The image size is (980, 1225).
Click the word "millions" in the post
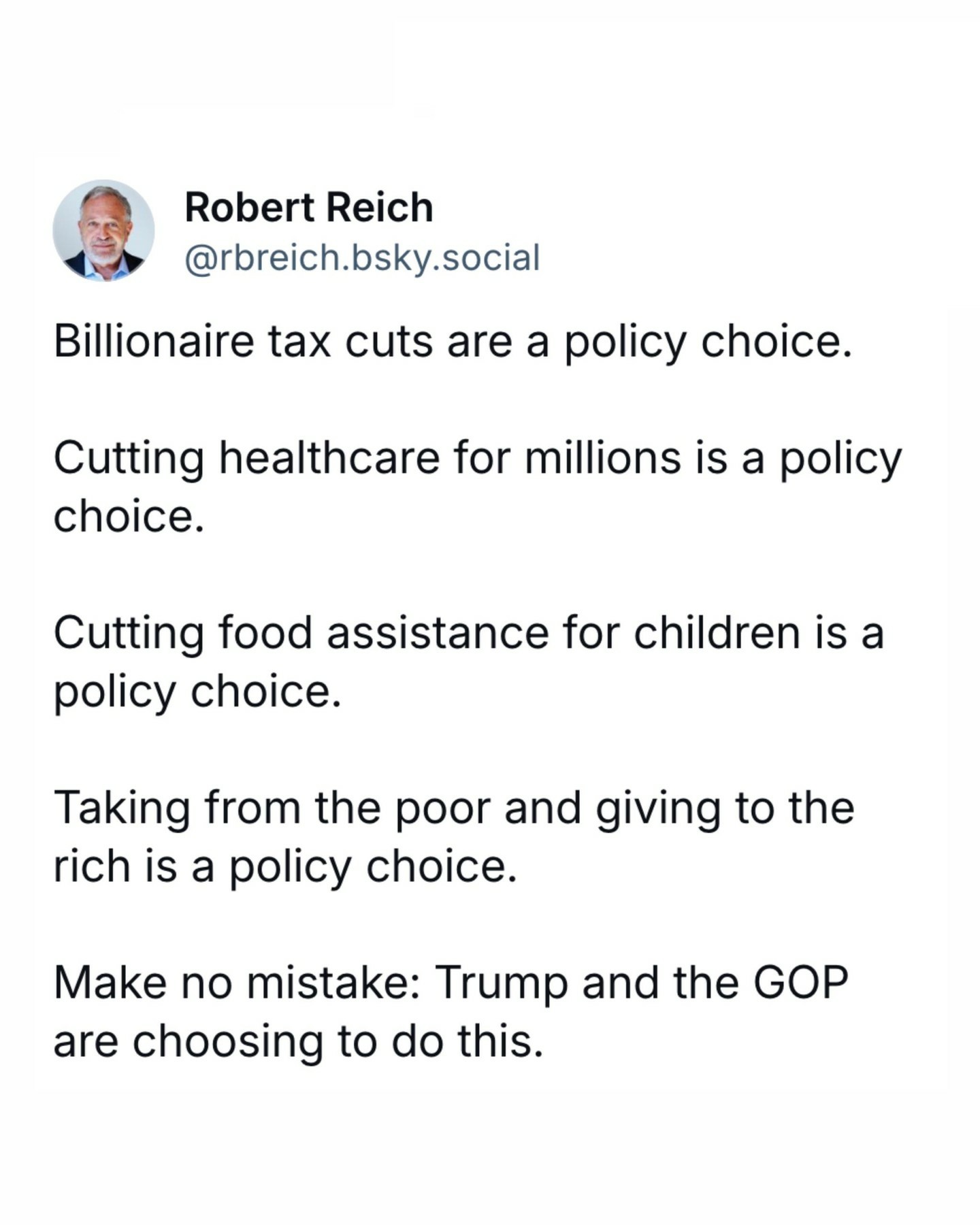tap(603, 457)
